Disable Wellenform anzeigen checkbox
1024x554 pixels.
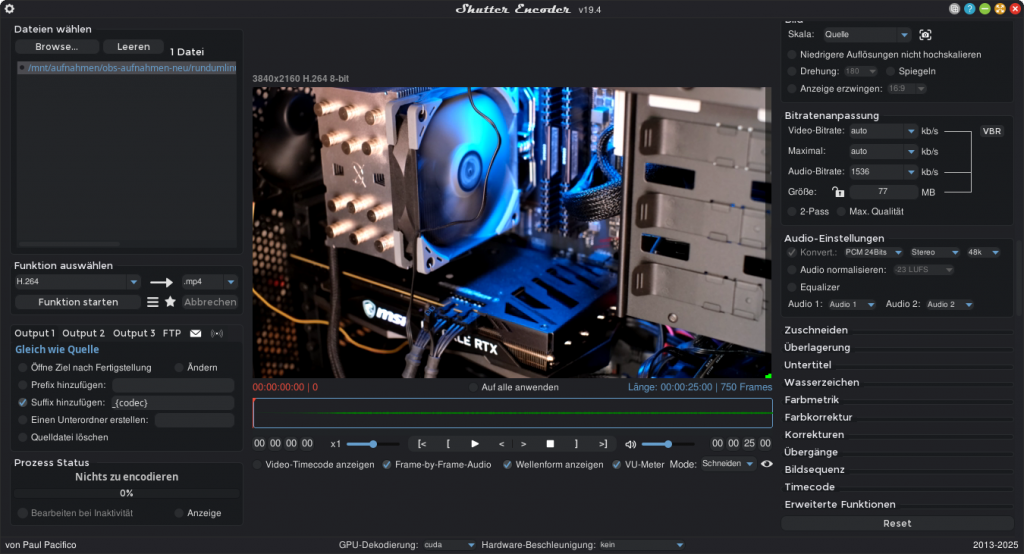[x=507, y=465]
